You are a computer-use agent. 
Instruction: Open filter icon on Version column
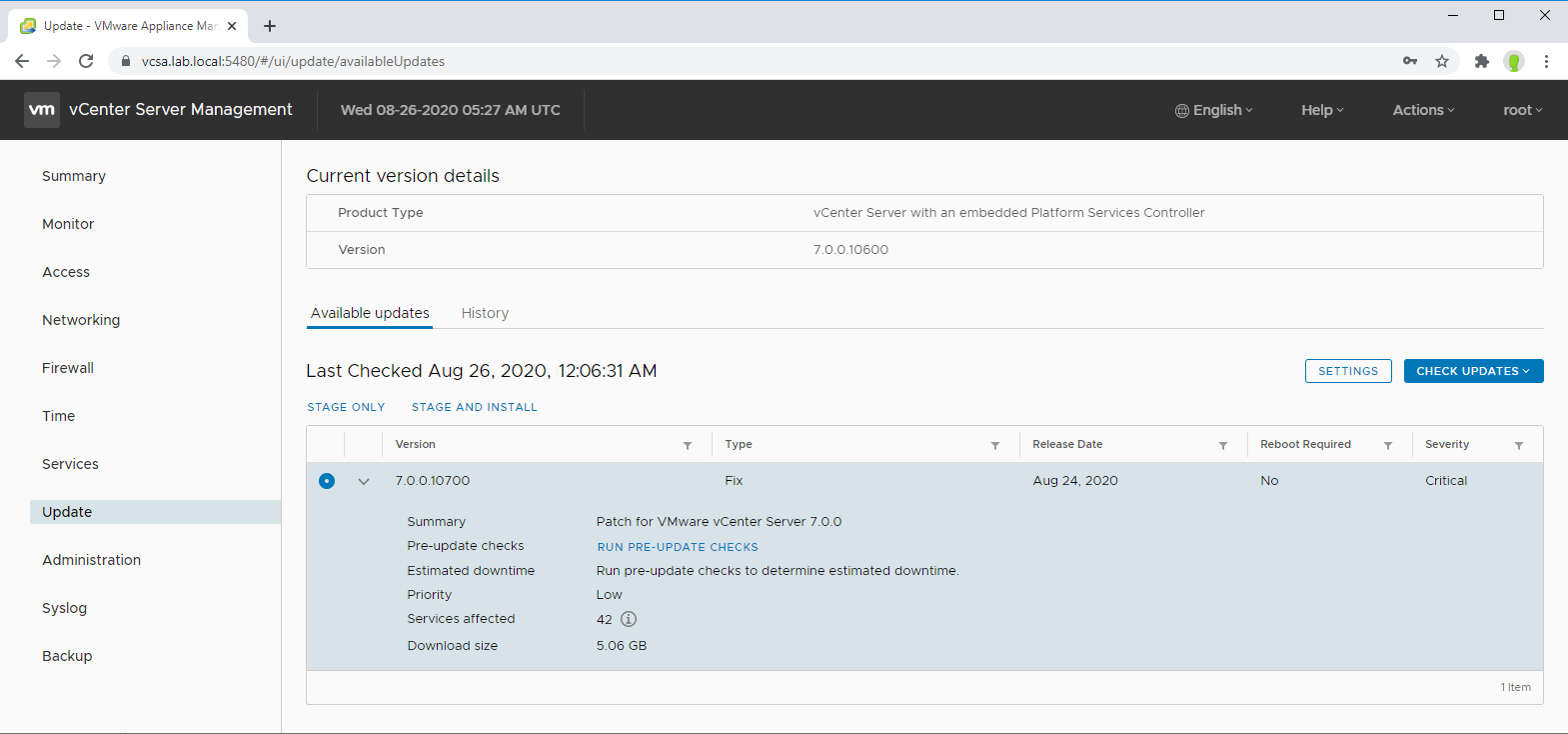click(688, 445)
